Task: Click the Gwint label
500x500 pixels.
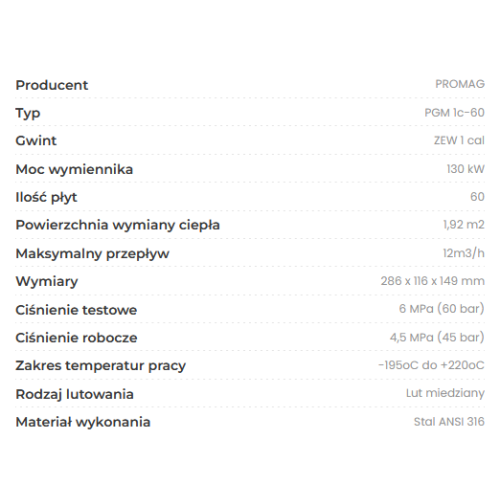Action: pyautogui.click(x=36, y=141)
